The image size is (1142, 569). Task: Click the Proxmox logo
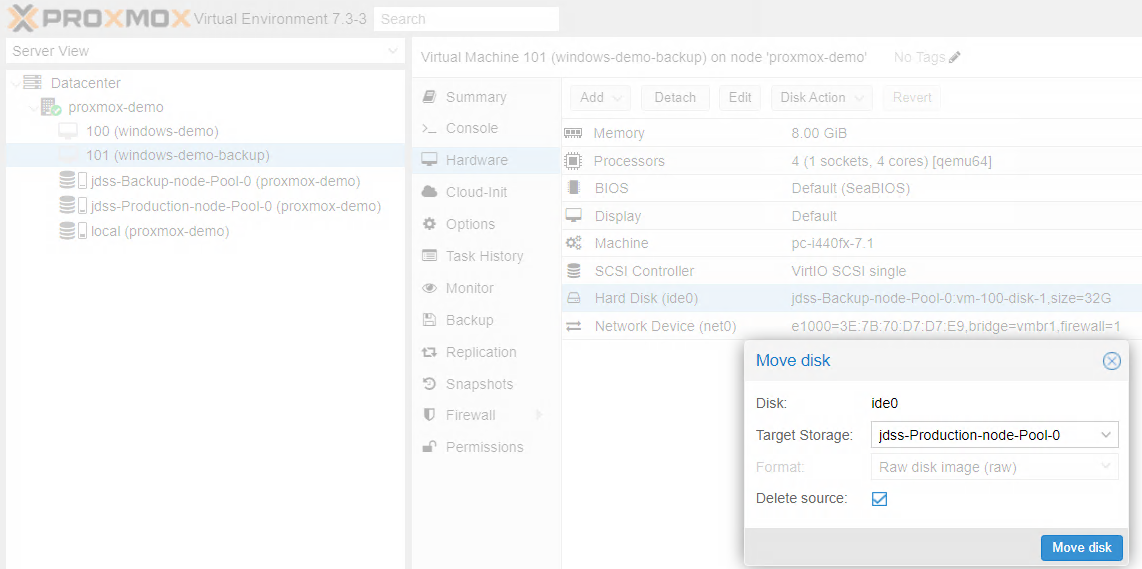[99, 17]
